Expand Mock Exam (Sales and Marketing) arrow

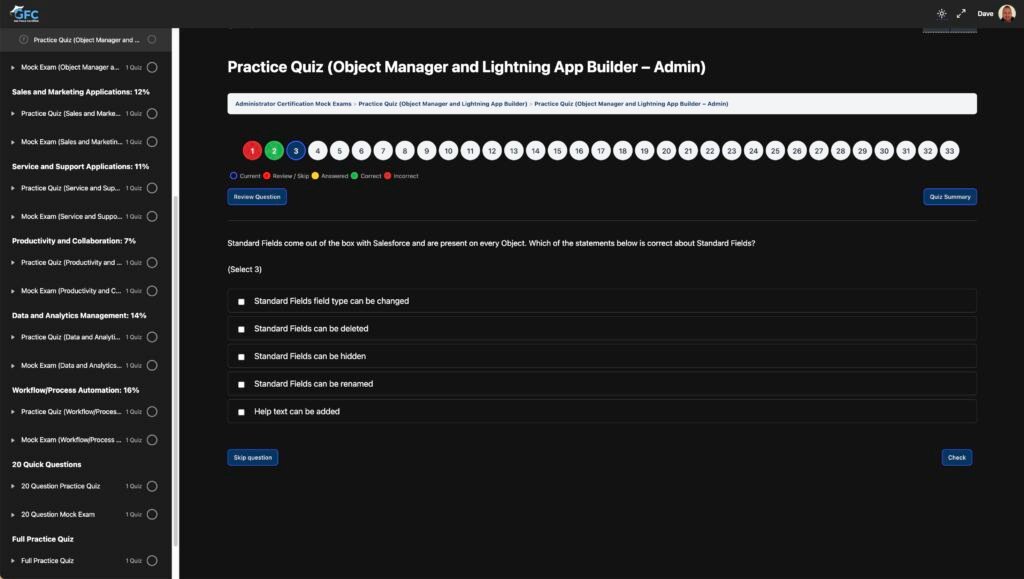(x=13, y=142)
